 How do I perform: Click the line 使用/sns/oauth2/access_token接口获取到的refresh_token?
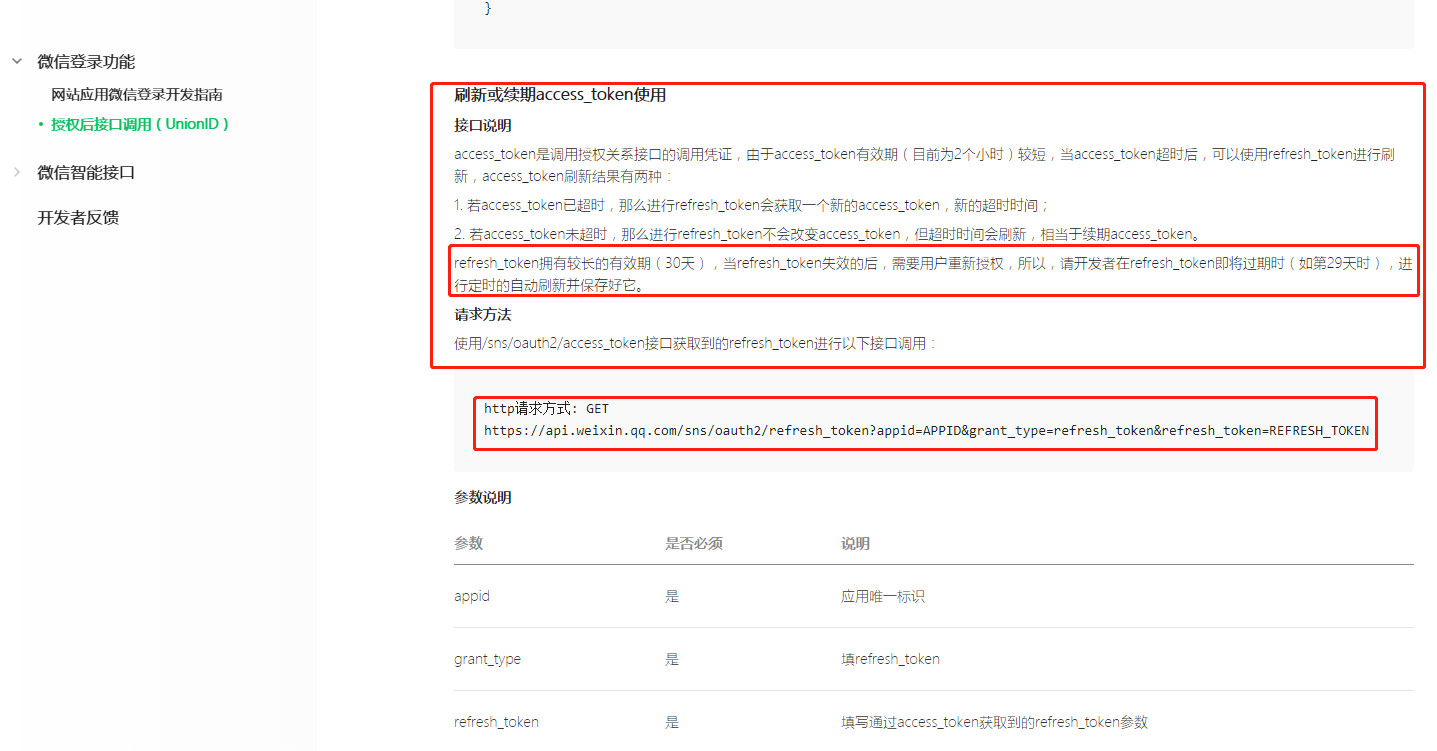(696, 343)
